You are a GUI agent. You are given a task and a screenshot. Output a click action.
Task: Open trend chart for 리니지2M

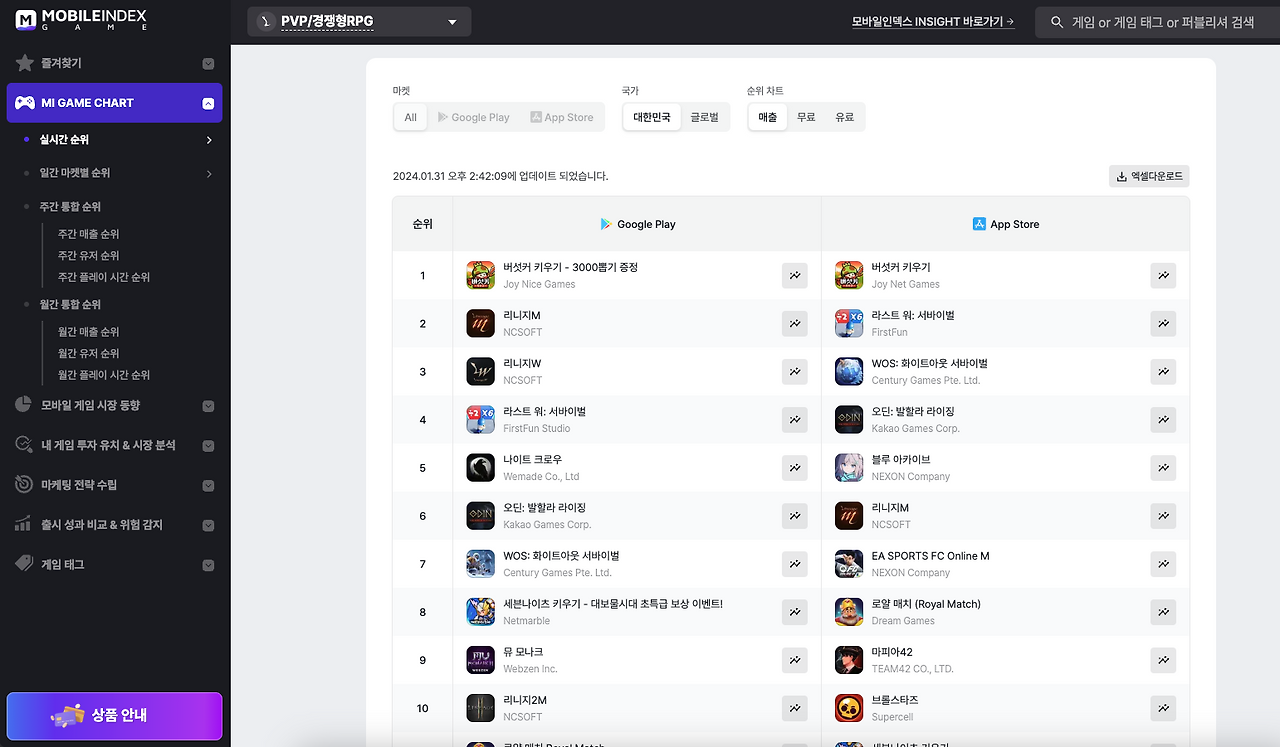[795, 708]
